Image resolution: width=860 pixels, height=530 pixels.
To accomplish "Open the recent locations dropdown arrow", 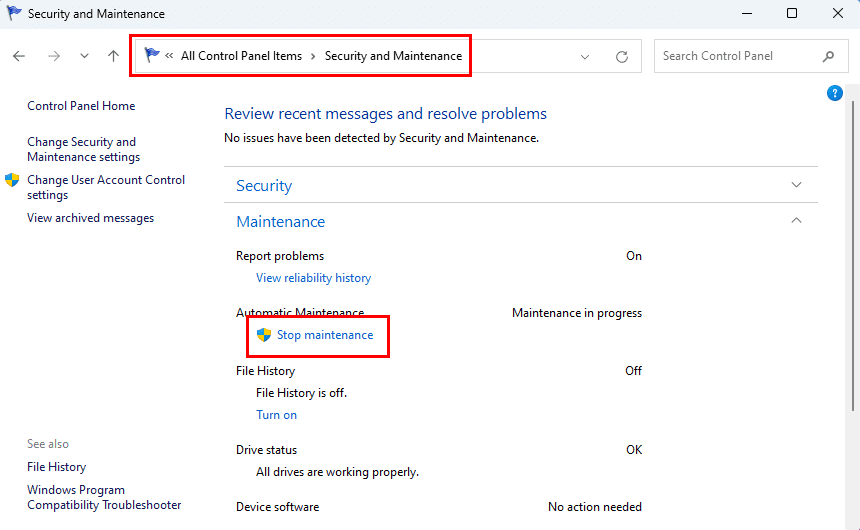I will 84,56.
